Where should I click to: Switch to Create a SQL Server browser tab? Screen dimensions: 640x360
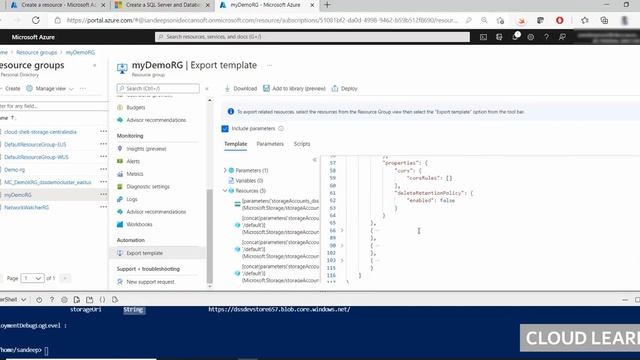(162, 5)
